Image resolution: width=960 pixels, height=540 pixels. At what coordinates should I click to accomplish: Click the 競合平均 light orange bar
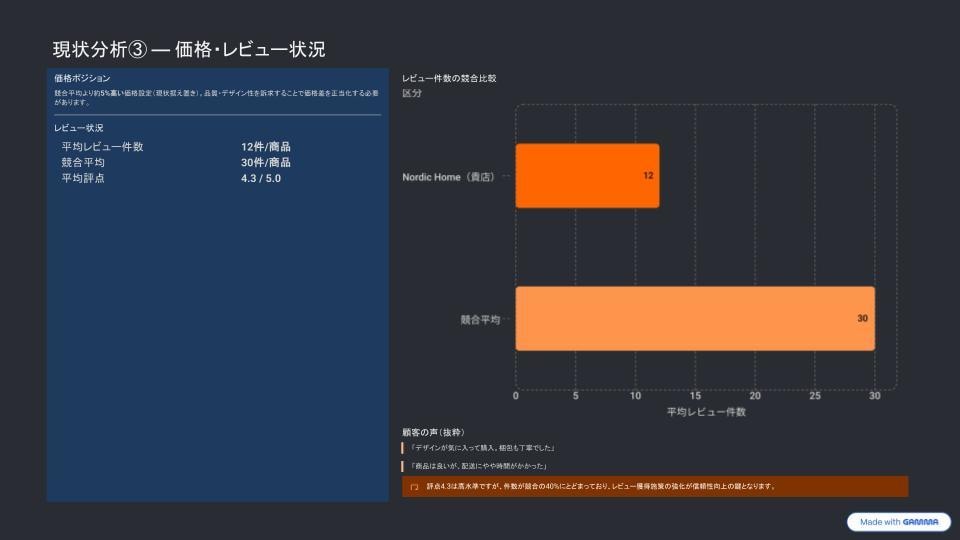coord(695,318)
